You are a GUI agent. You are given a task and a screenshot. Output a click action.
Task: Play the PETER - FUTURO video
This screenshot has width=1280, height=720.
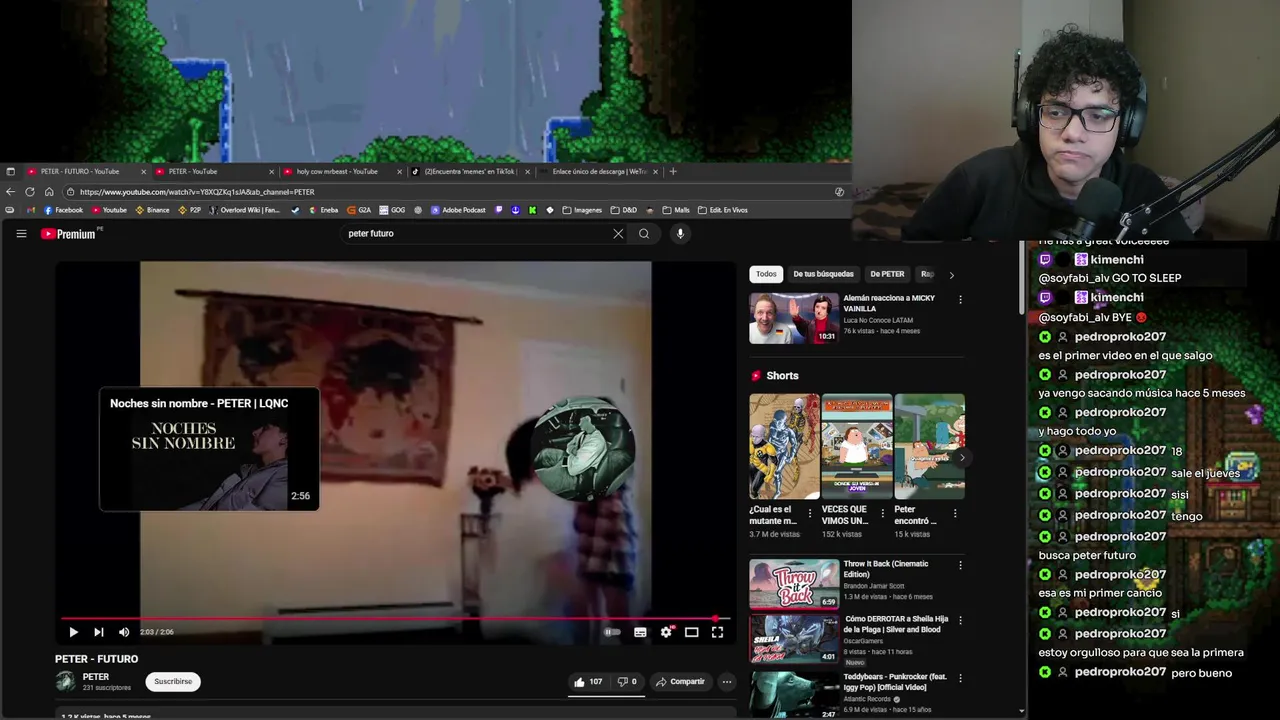[x=73, y=632]
